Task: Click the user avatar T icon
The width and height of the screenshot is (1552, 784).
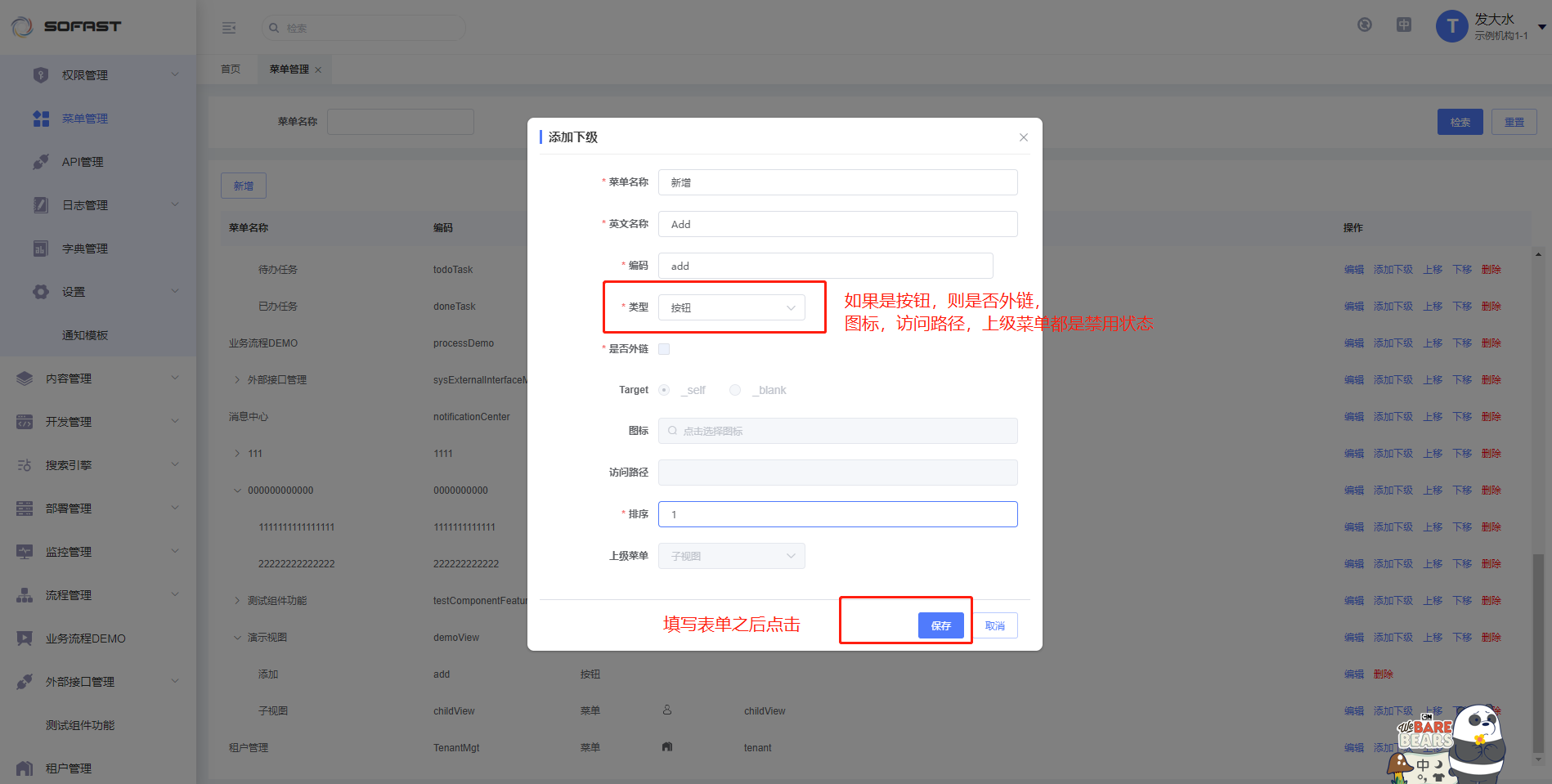Action: 1451,26
